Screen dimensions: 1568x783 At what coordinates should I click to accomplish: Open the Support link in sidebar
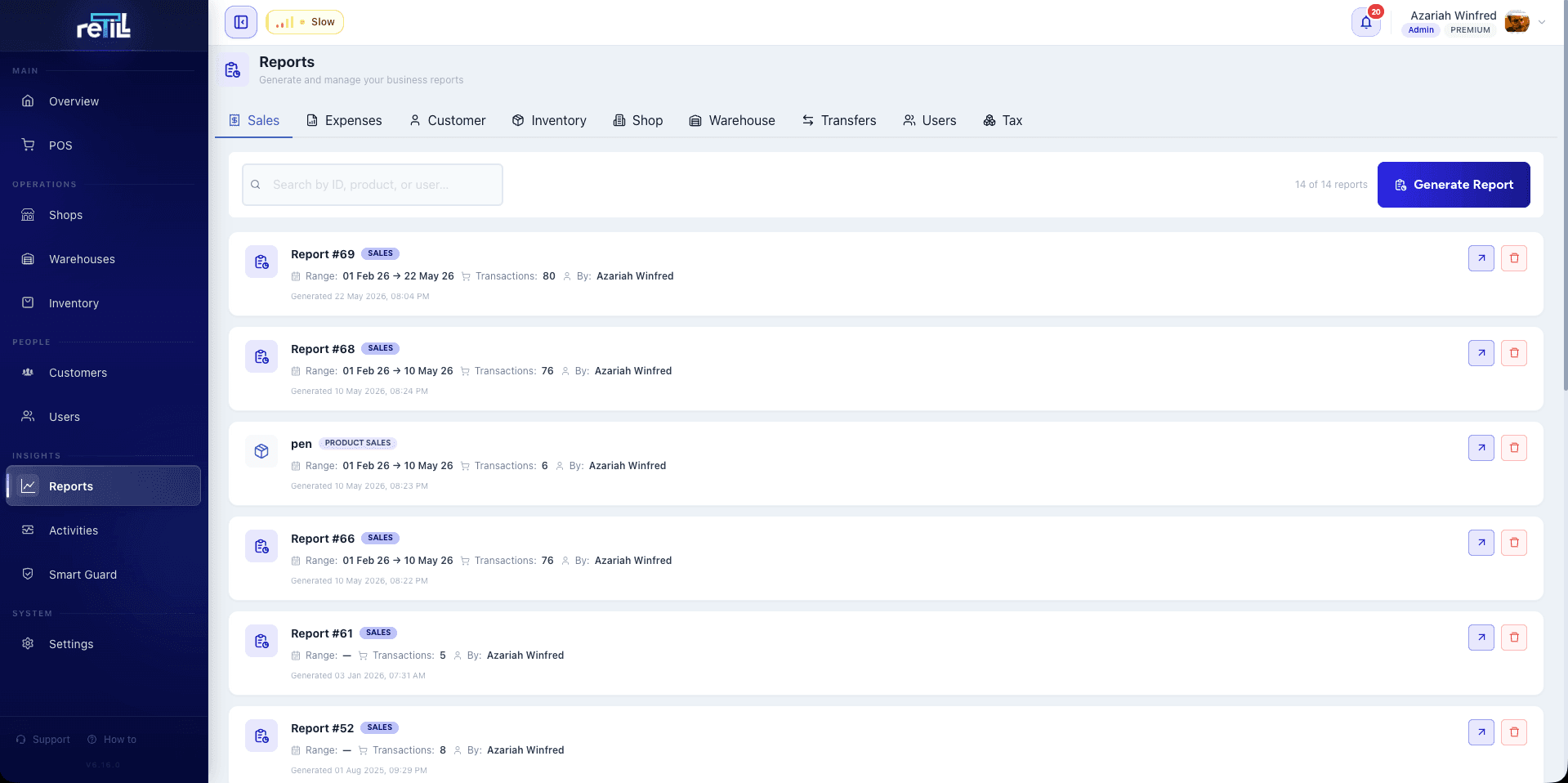click(43, 740)
